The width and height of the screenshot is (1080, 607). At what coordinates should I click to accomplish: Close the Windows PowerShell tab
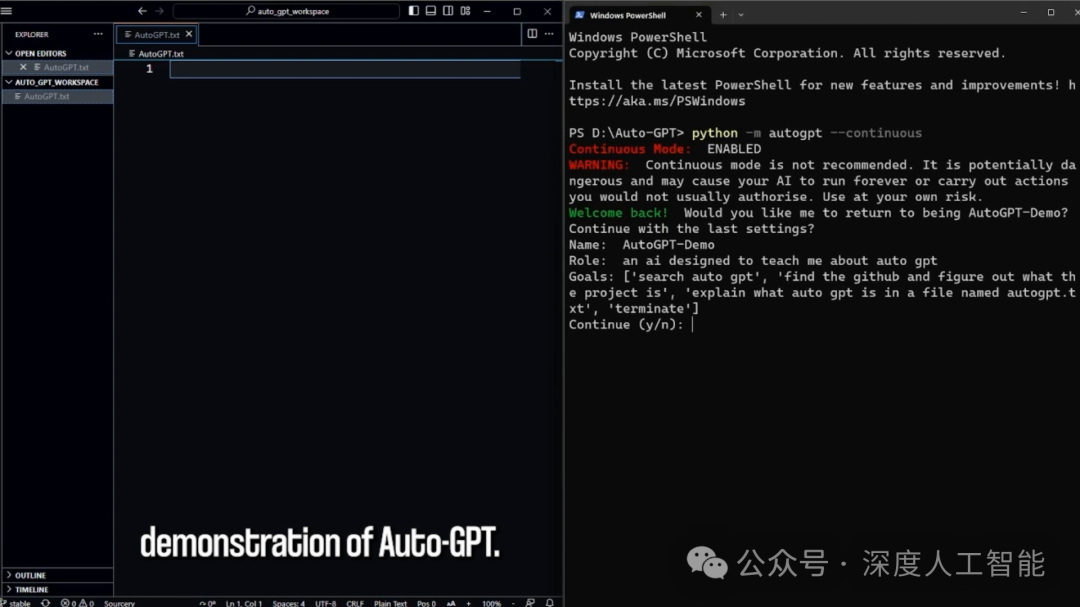coord(698,14)
